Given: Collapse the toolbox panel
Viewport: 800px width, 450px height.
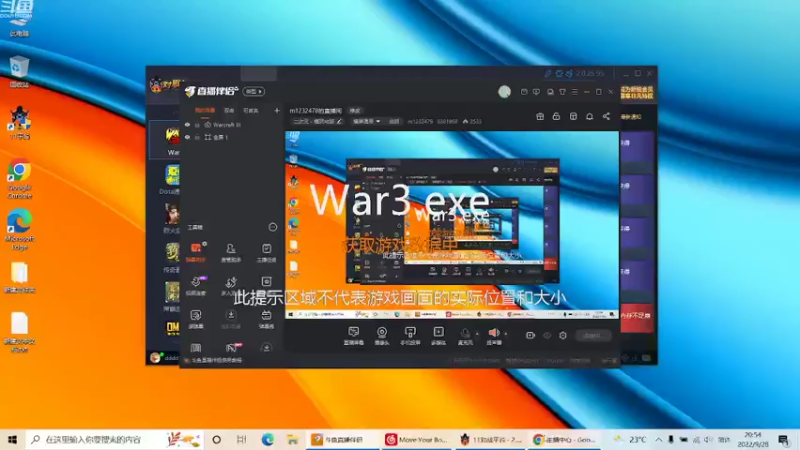Looking at the screenshot, I should (272, 227).
